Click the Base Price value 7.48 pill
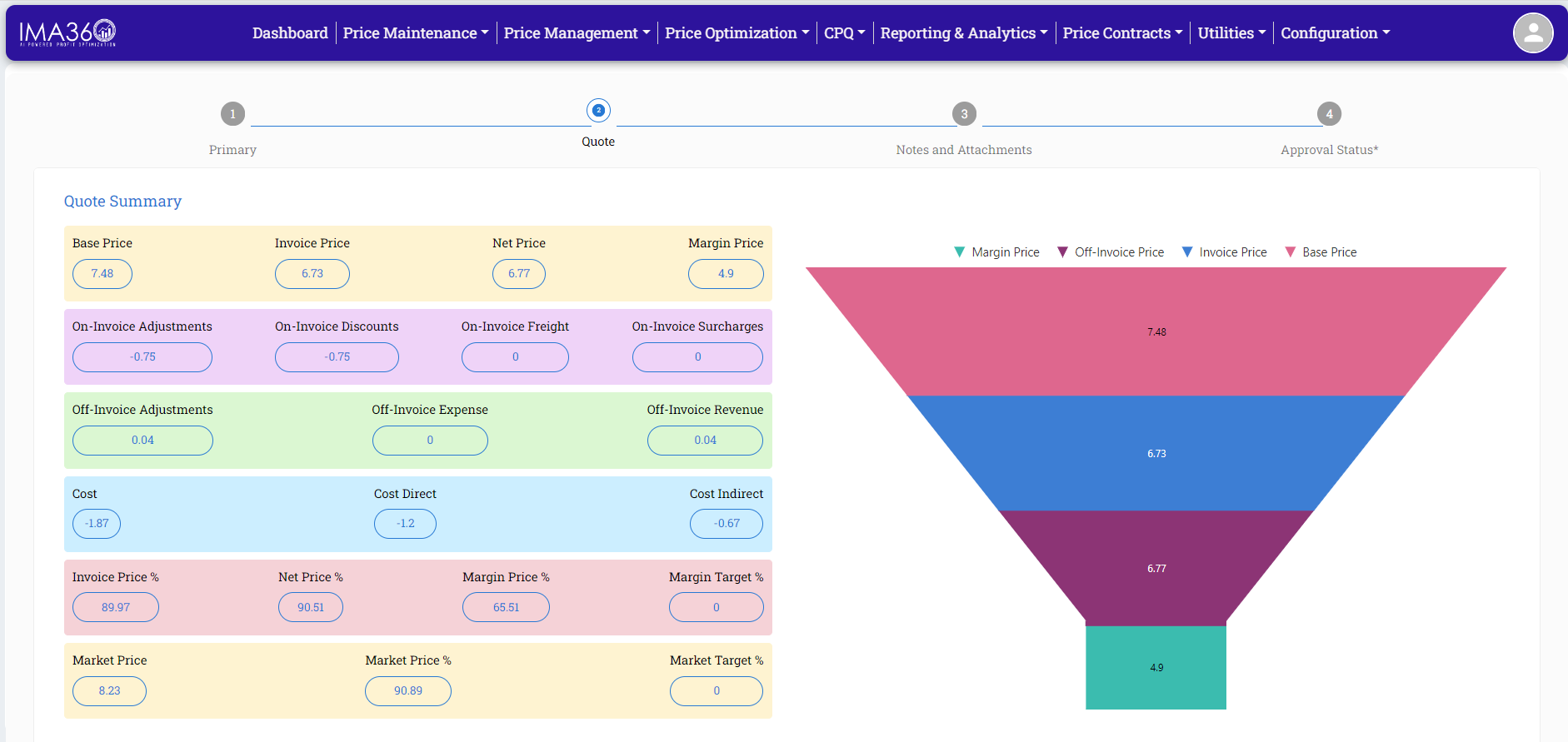This screenshot has height=742, width=1568. (x=102, y=274)
